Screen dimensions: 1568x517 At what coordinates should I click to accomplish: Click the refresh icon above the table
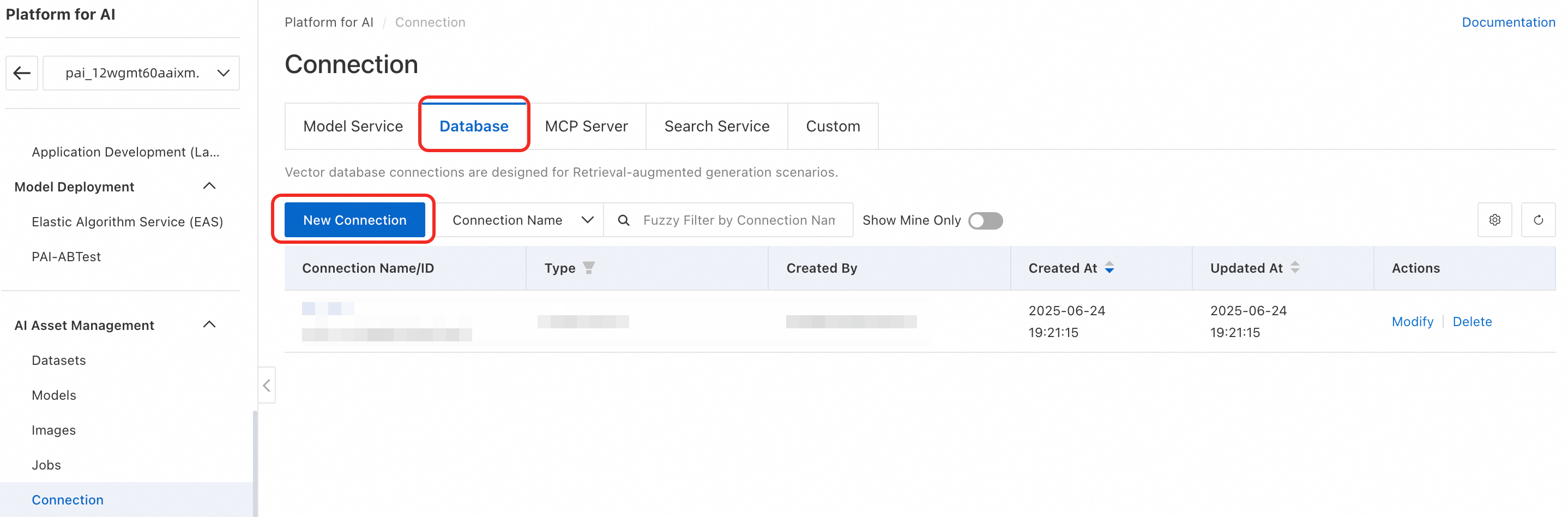click(1537, 220)
